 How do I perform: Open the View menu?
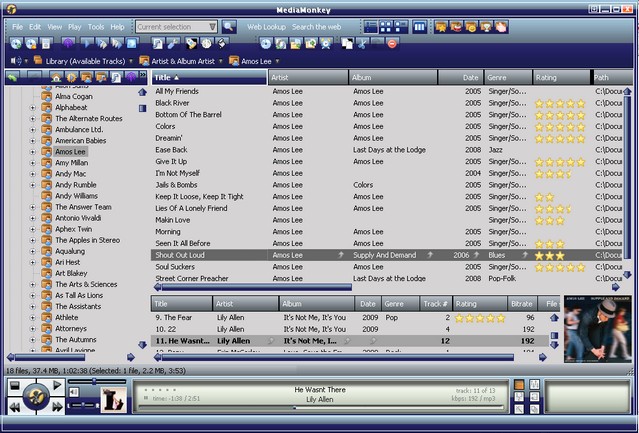click(x=54, y=27)
